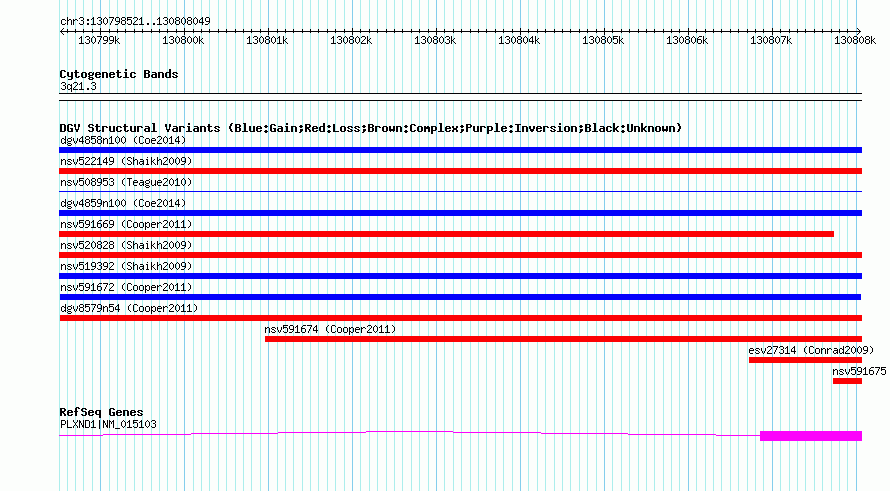Open dgv8579n54 (Cooper2011) variant label
The height and width of the screenshot is (491, 890).
pyautogui.click(x=129, y=308)
